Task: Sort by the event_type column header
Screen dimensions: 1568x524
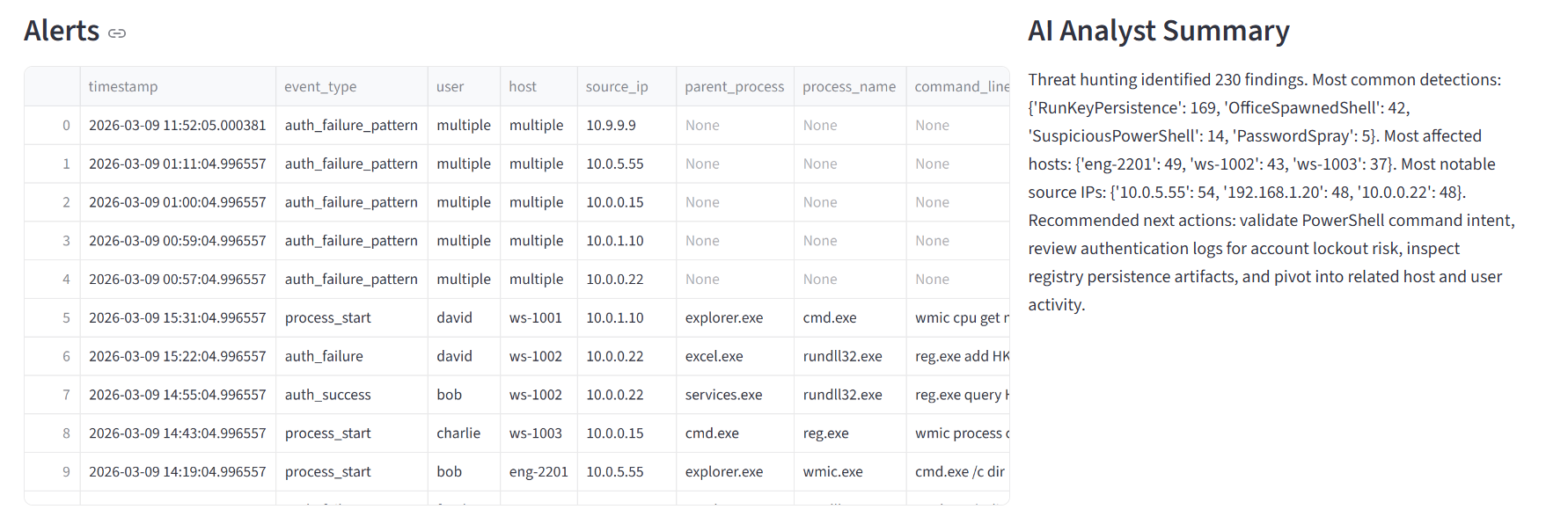Action: pyautogui.click(x=320, y=86)
